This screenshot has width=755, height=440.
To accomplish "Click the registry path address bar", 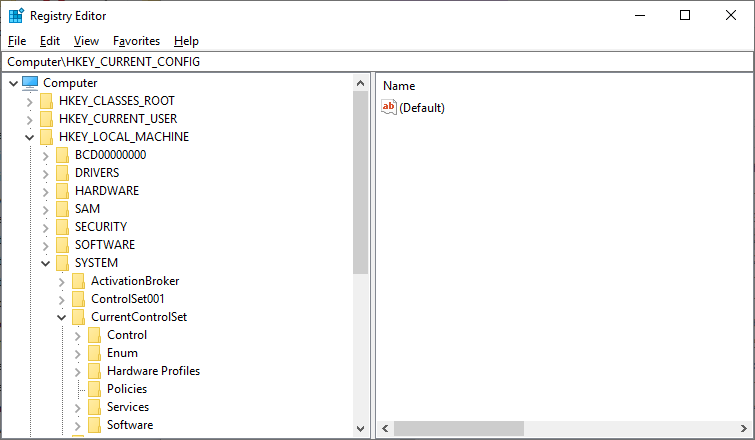I will 377,62.
